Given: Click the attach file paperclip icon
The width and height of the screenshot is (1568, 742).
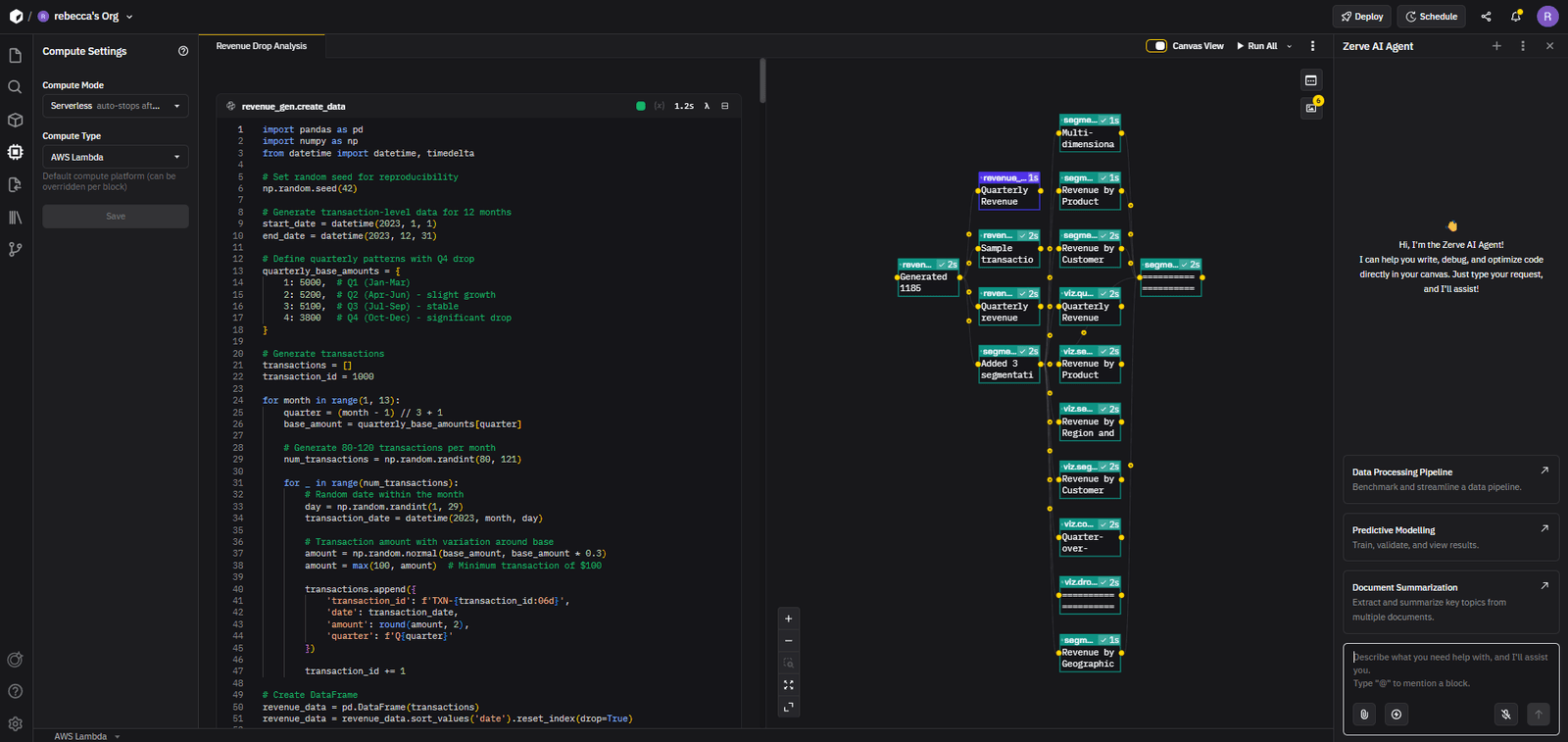Looking at the screenshot, I should point(1364,715).
